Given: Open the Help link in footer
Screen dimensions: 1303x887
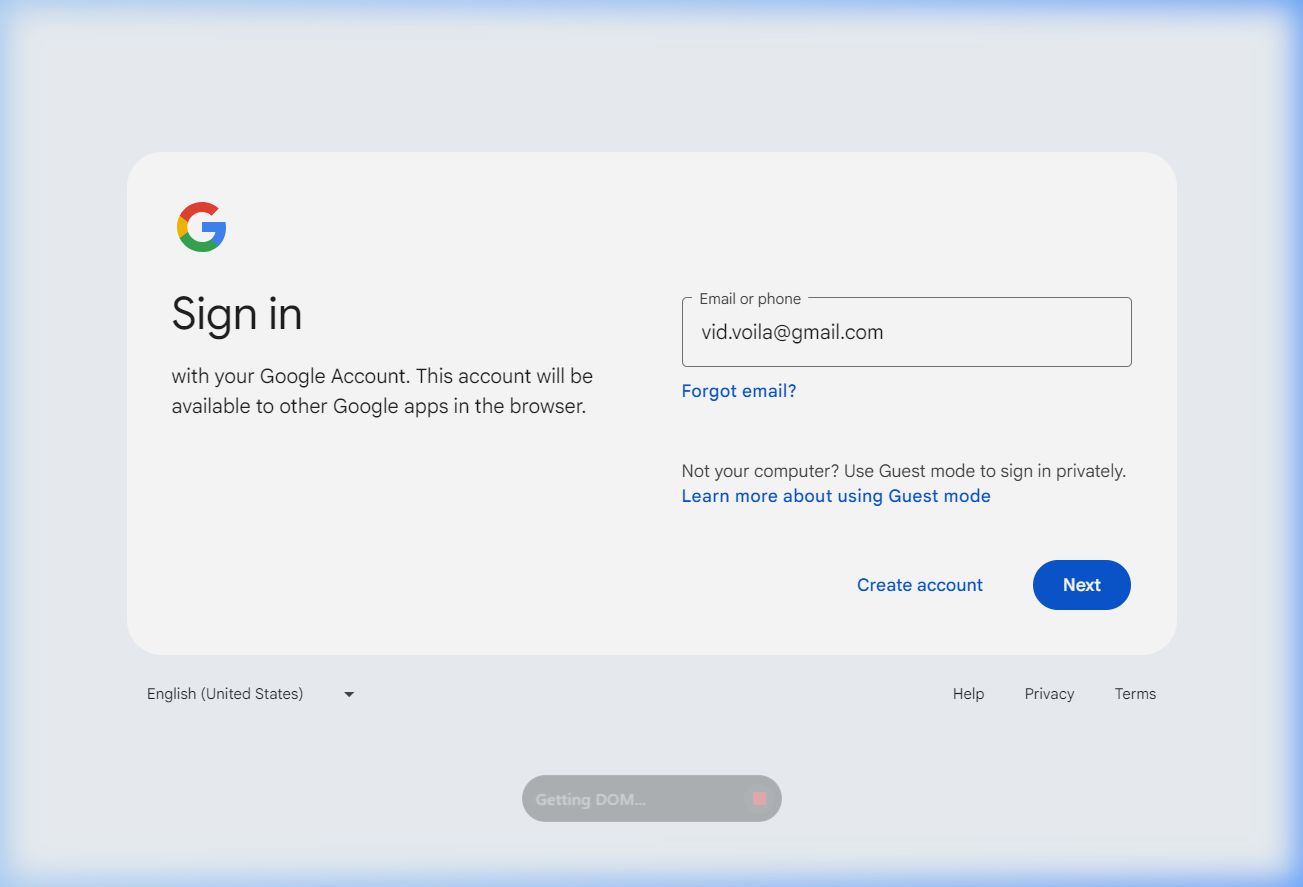Looking at the screenshot, I should 968,694.
